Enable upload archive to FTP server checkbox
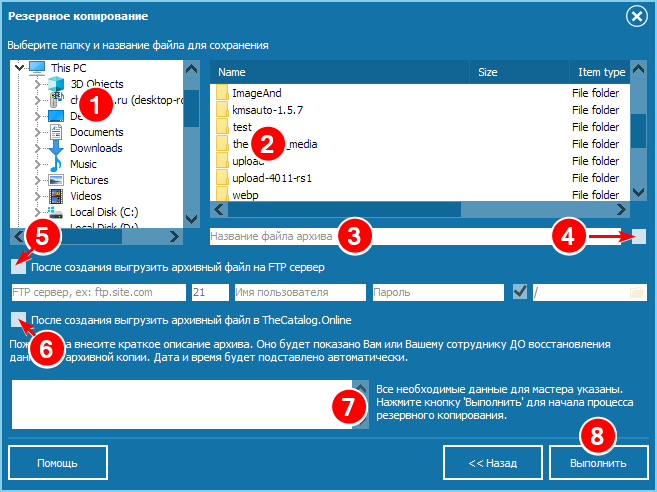Screen dimensions: 657x492 point(18,267)
